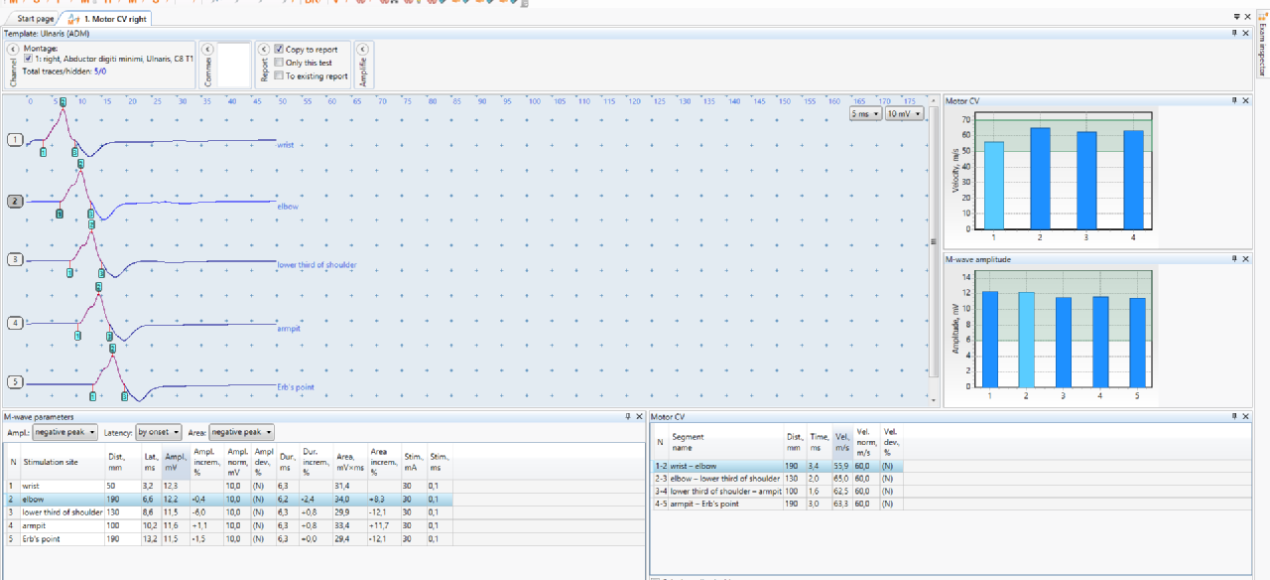Image resolution: width=1270 pixels, height=580 pixels.
Task: Click the 'Stimulation site' column header
Action: [62, 461]
